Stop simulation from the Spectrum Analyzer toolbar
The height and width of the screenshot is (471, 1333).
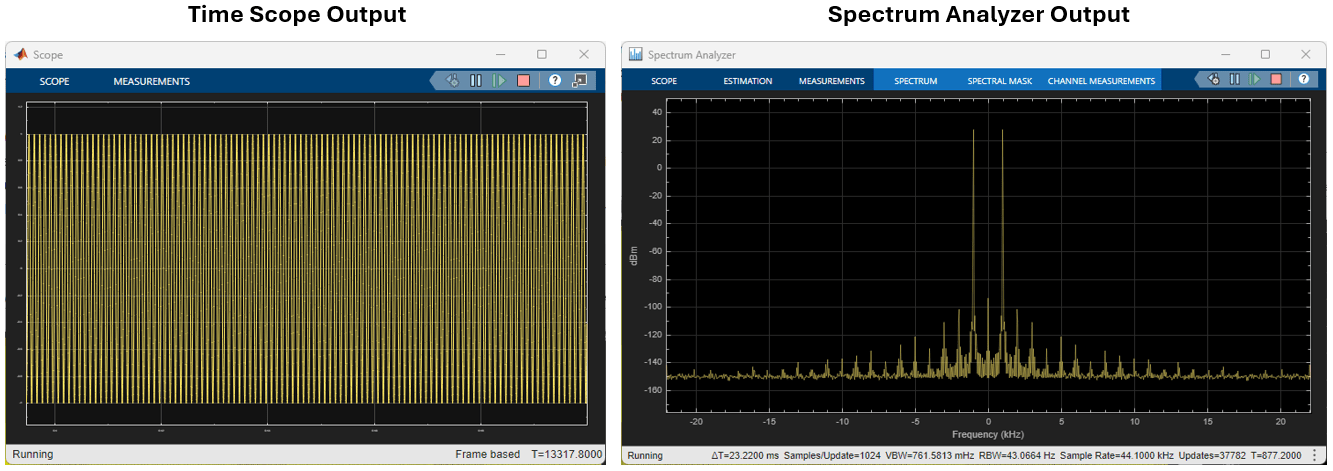pyautogui.click(x=1276, y=80)
